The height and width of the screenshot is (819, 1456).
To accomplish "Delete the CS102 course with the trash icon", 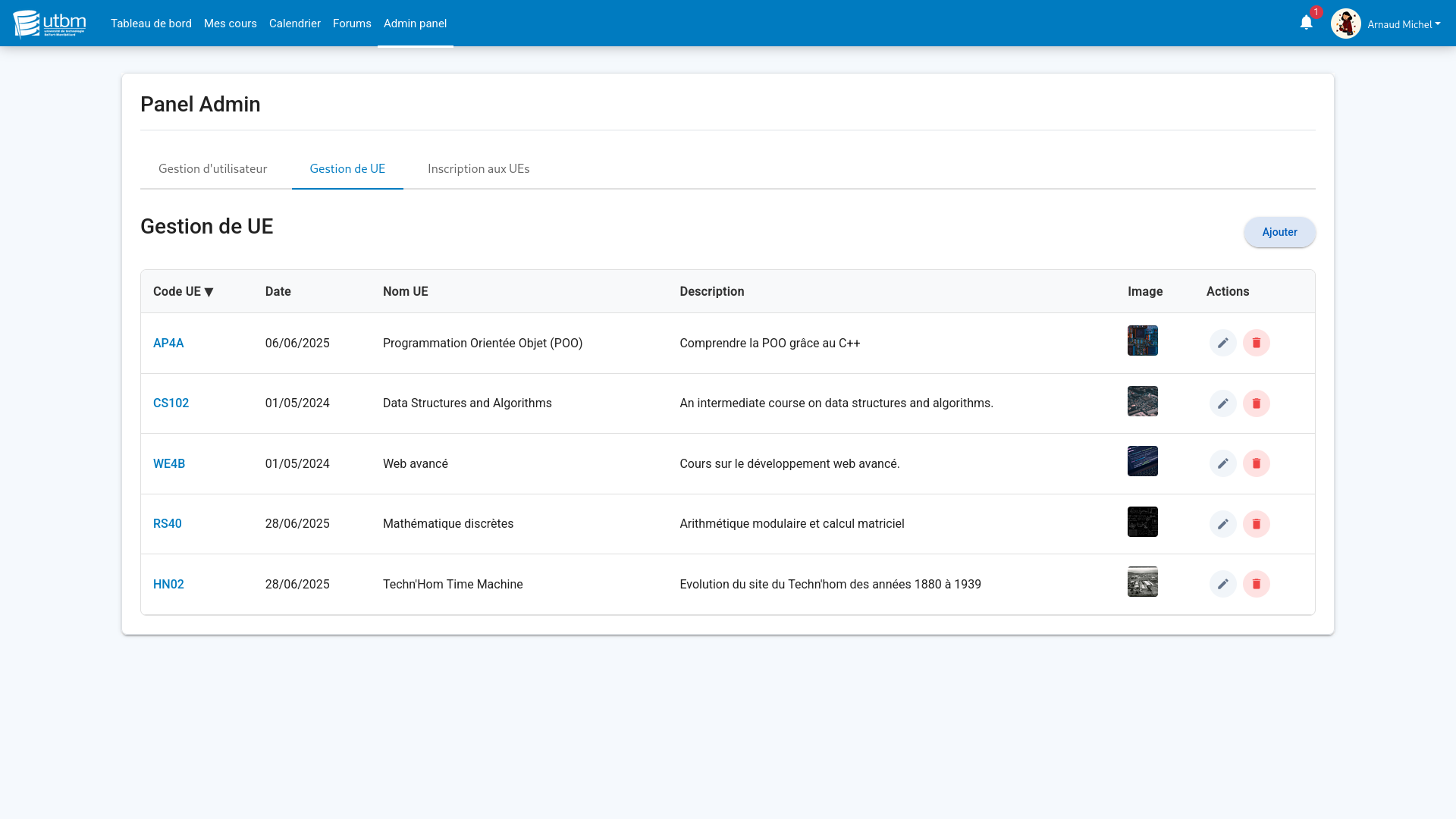I will [1257, 403].
